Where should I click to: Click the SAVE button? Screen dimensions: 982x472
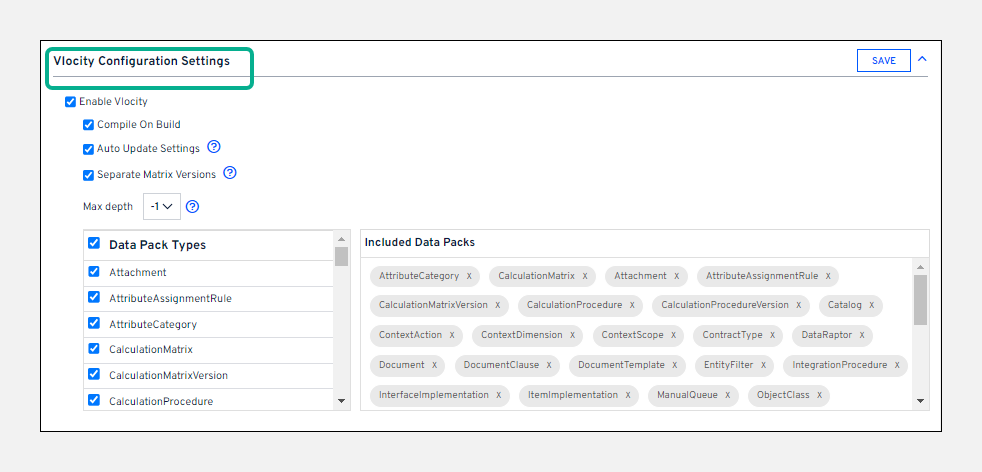[x=883, y=61]
